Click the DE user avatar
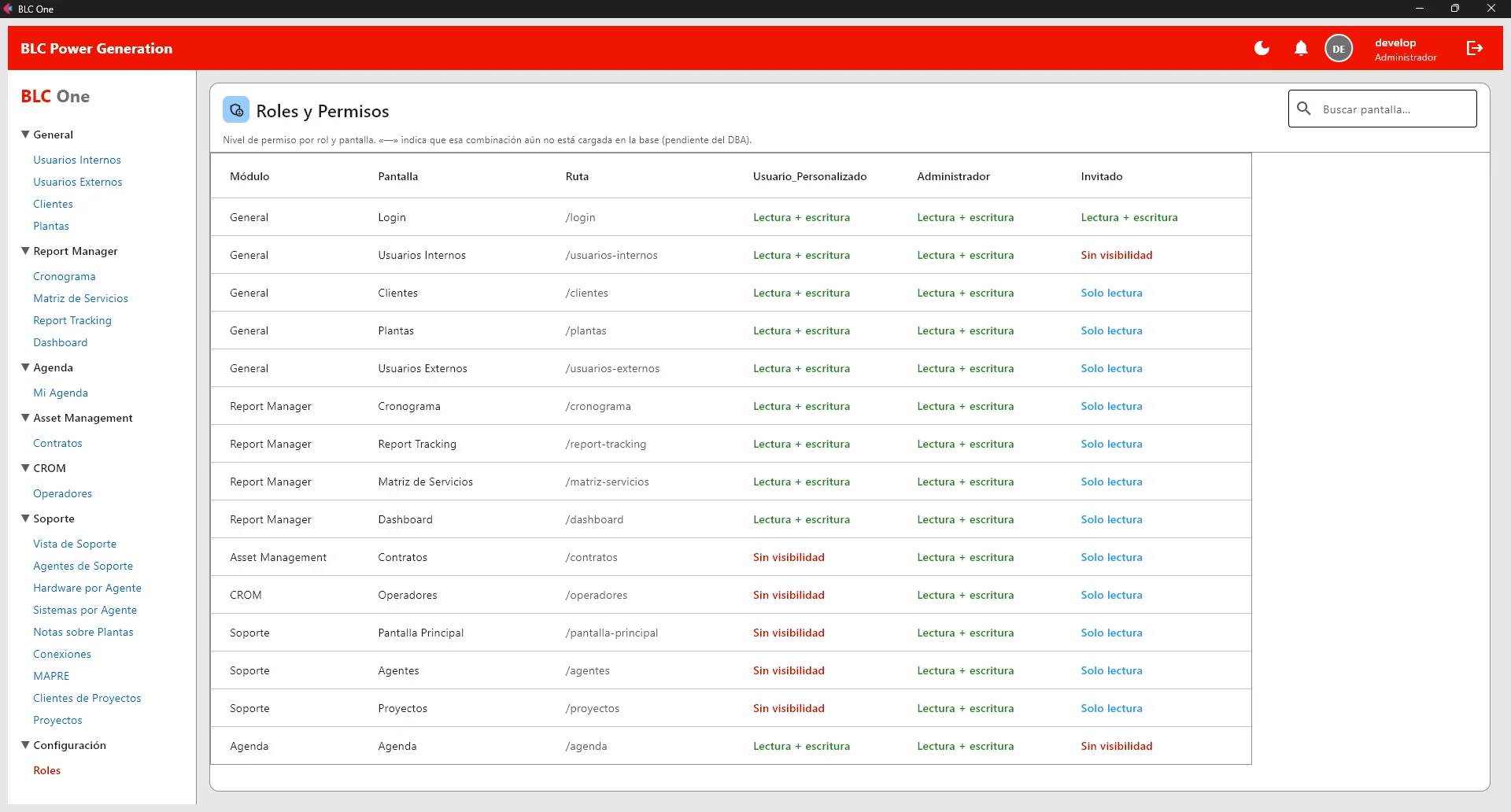1511x812 pixels. [1339, 48]
